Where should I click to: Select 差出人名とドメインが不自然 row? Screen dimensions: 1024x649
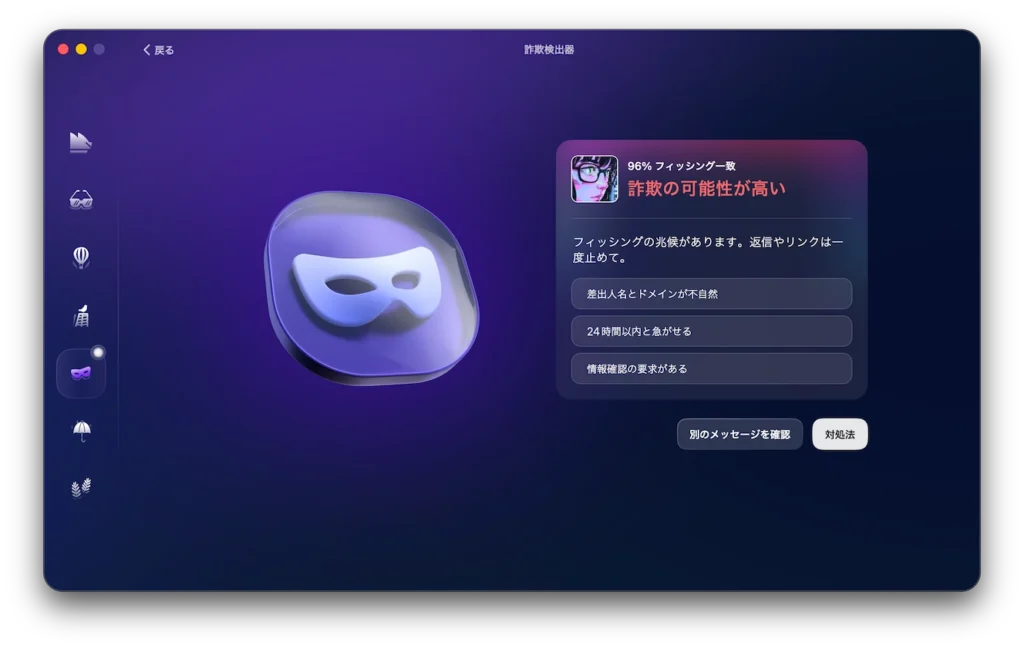(x=711, y=294)
